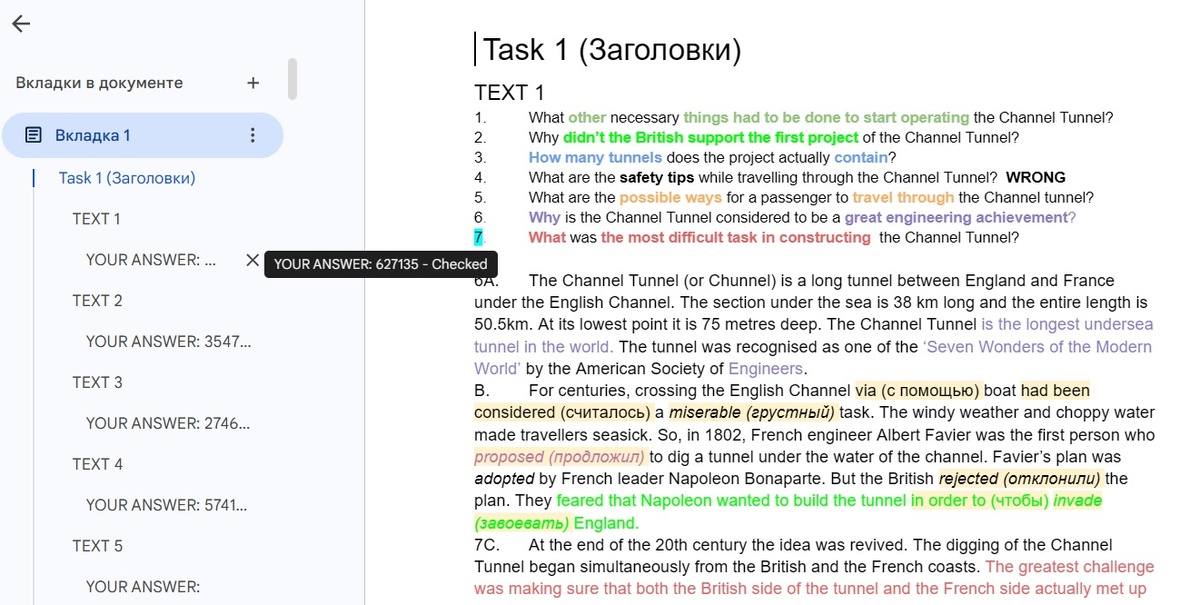The image size is (1200, 605).
Task: Click the highlighted word proposed (продложил)
Action: tap(560, 457)
